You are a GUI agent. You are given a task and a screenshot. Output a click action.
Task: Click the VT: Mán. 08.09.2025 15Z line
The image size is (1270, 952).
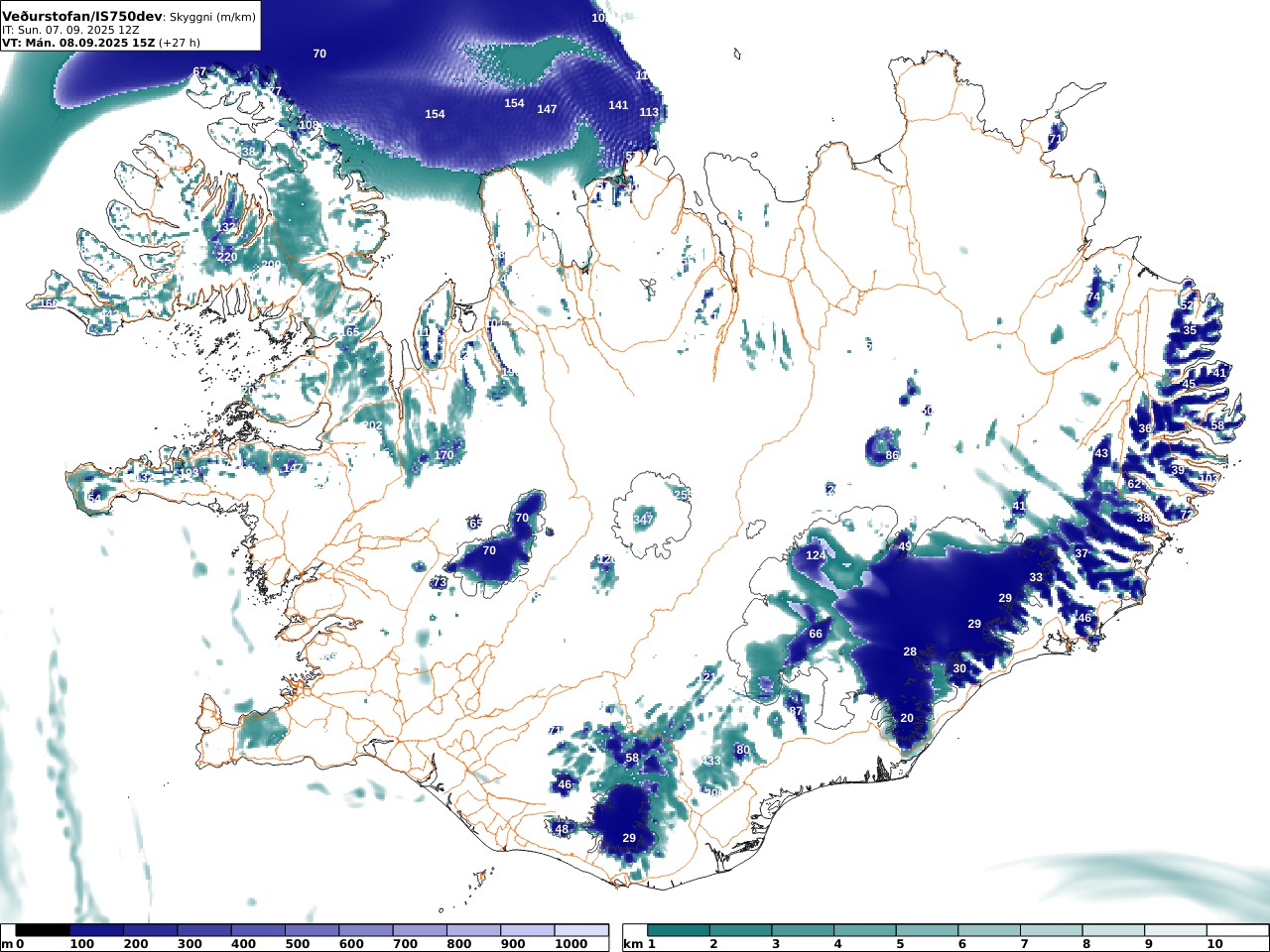[77, 43]
